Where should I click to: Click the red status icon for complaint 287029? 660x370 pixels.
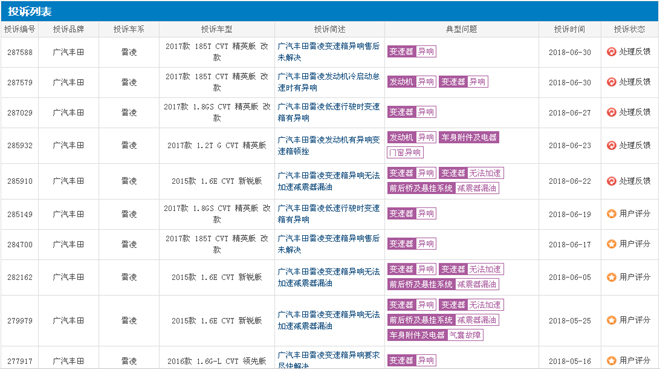[611, 112]
